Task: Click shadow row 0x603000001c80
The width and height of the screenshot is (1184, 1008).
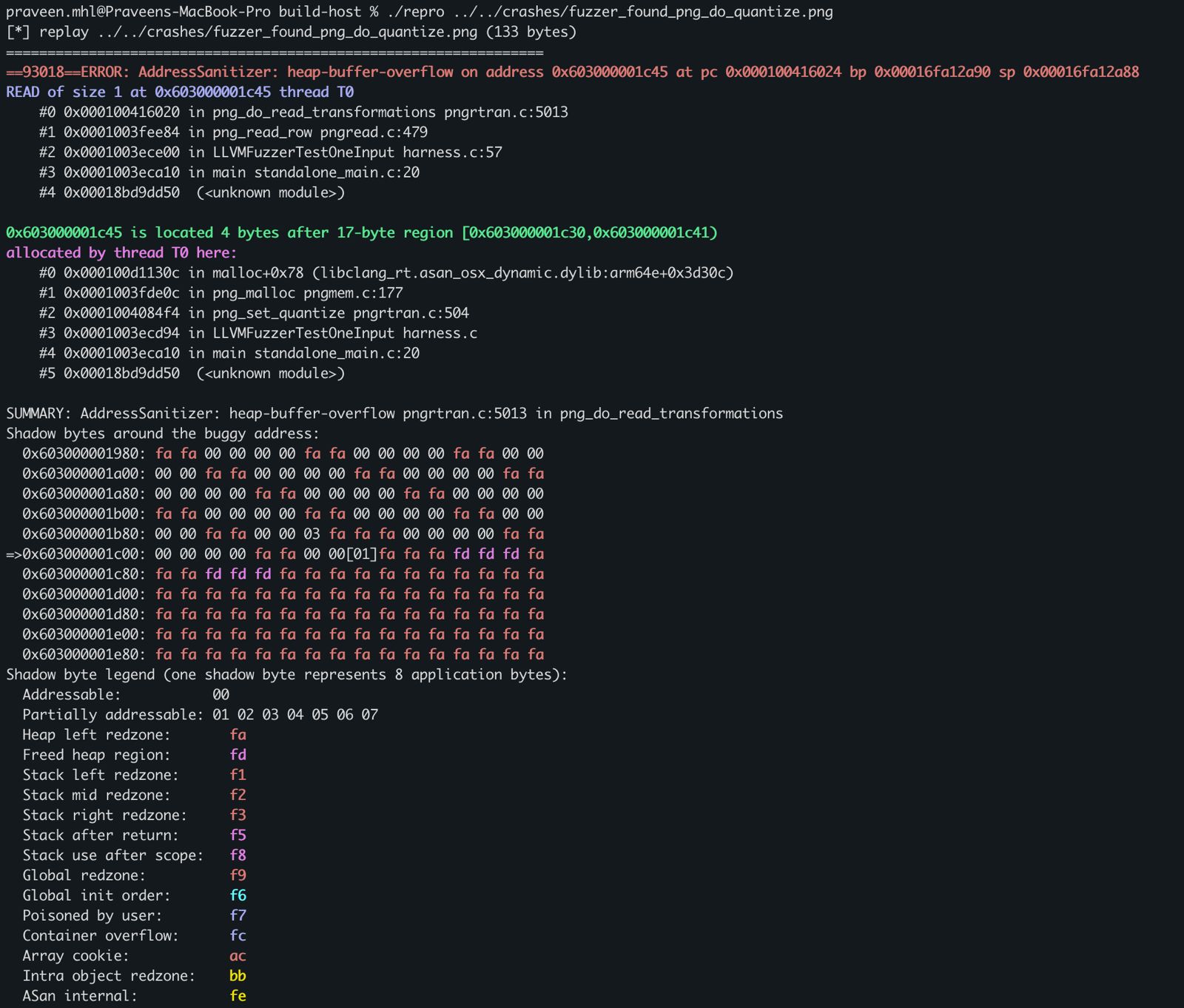Action: pos(283,574)
